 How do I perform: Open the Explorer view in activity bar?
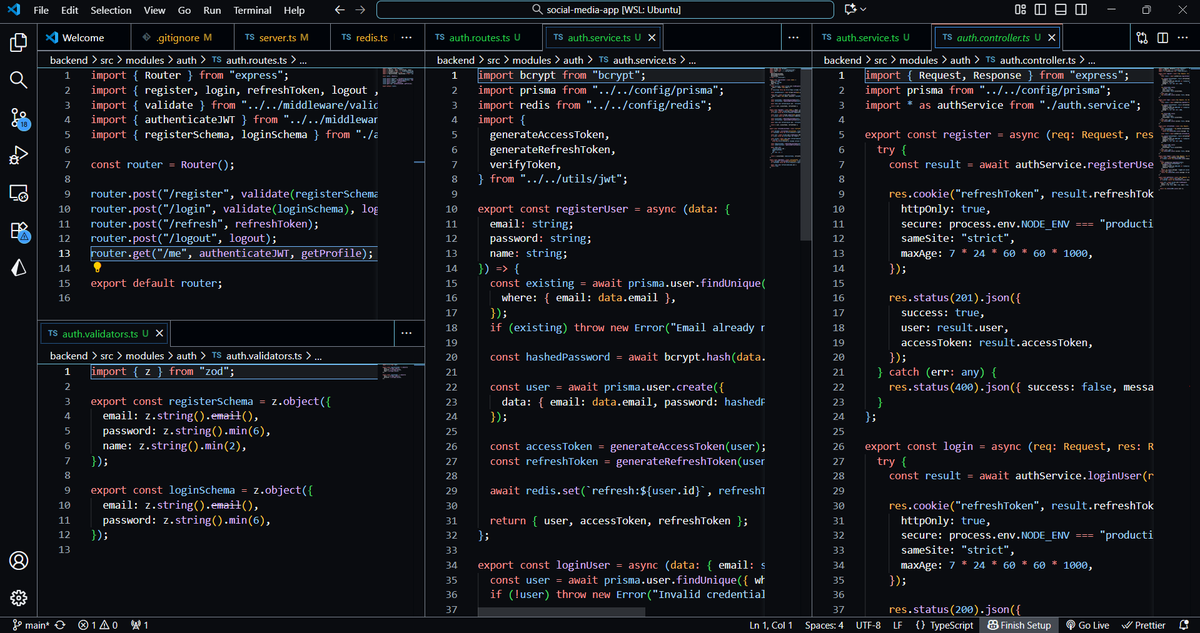(x=18, y=43)
